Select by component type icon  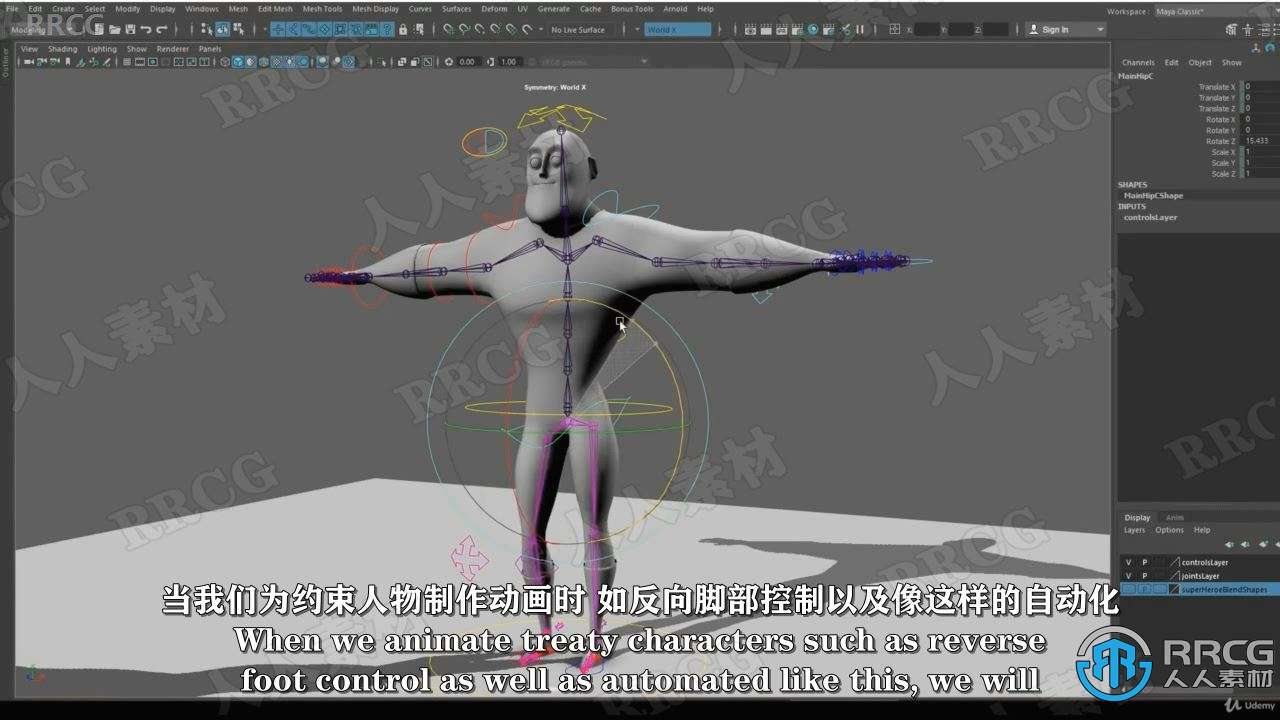tap(238, 29)
